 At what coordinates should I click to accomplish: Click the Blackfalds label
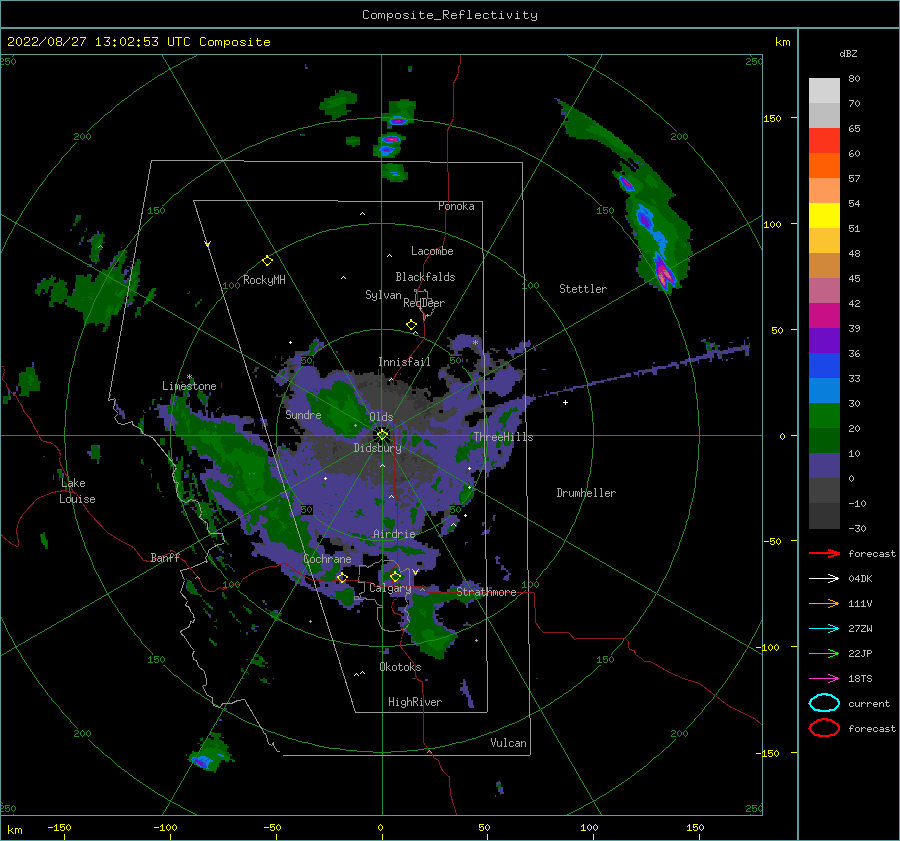pos(425,277)
